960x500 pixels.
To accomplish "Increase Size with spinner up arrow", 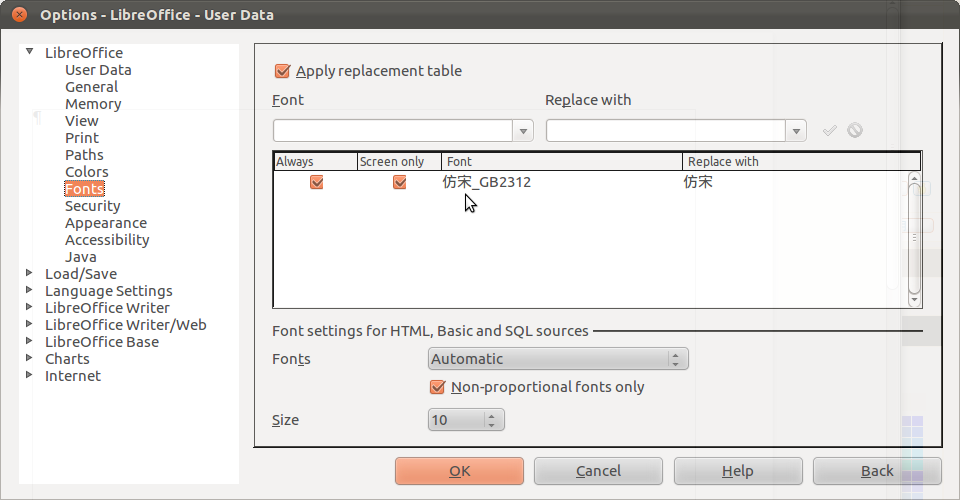I will (492, 416).
